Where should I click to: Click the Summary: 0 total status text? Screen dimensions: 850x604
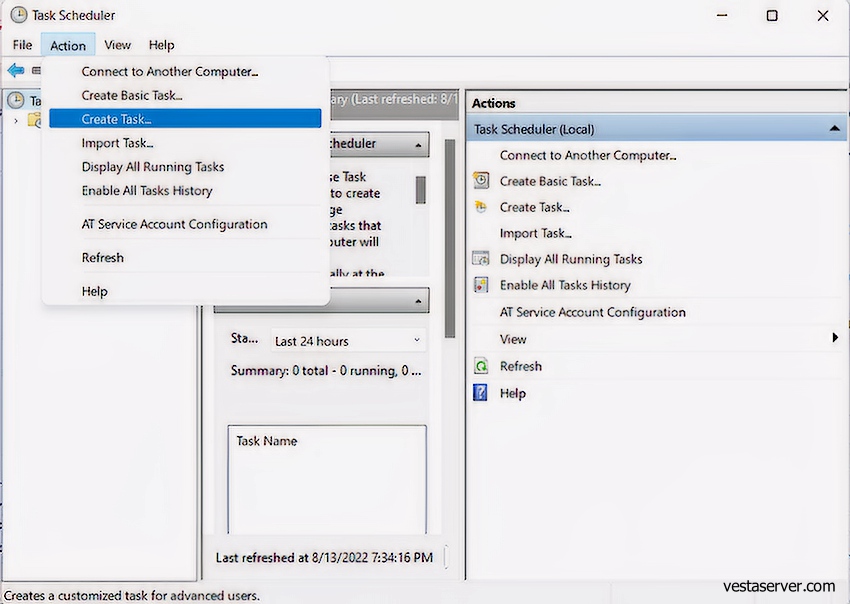click(326, 371)
